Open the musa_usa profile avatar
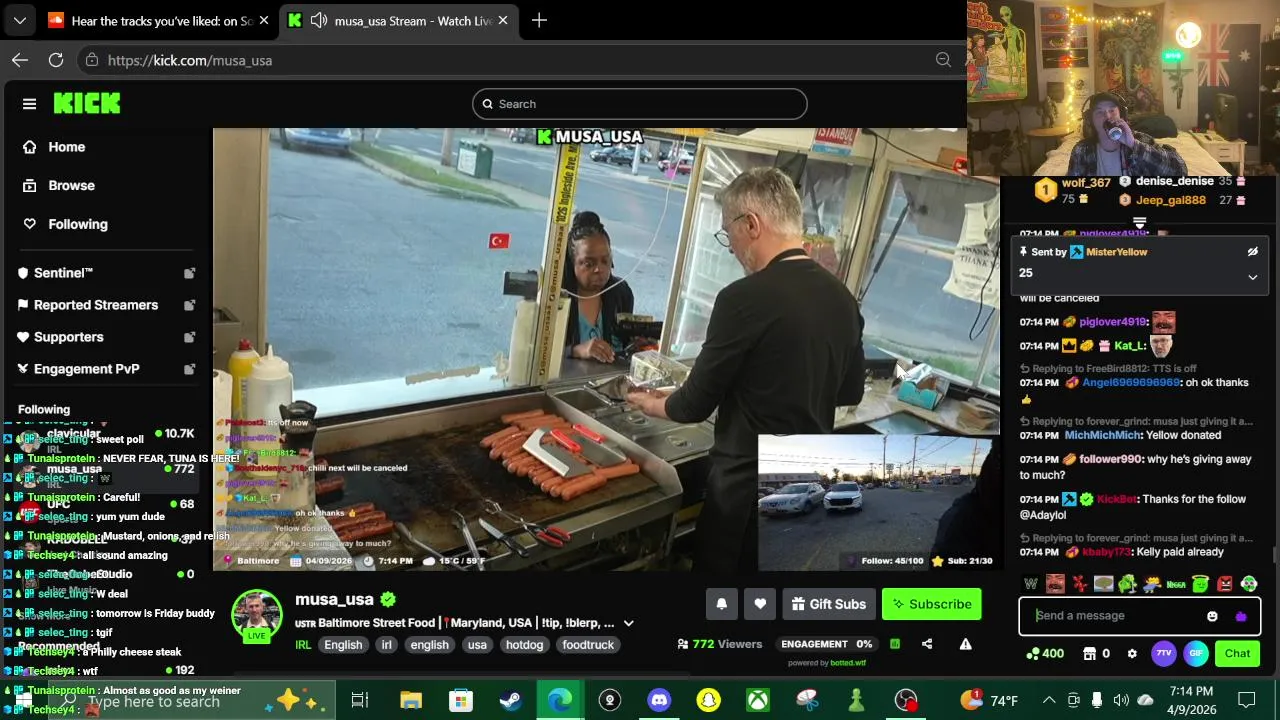The height and width of the screenshot is (720, 1280). (x=257, y=615)
